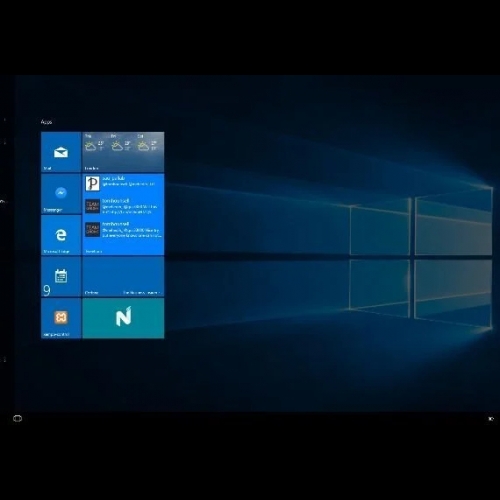The height and width of the screenshot is (500, 500).
Task: Open the teal N logo tile
Action: click(x=123, y=318)
